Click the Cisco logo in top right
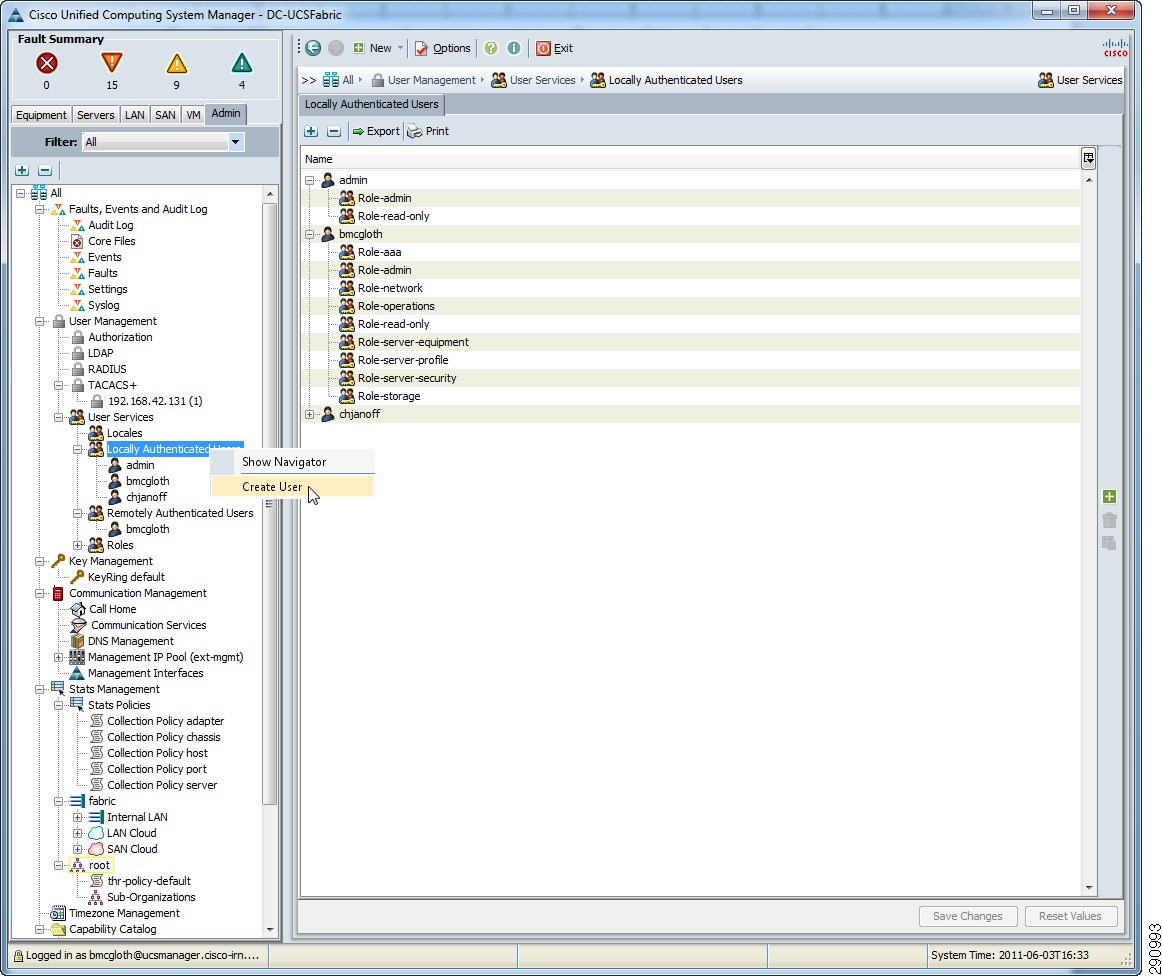This screenshot has width=1162, height=976. pyautogui.click(x=1115, y=48)
